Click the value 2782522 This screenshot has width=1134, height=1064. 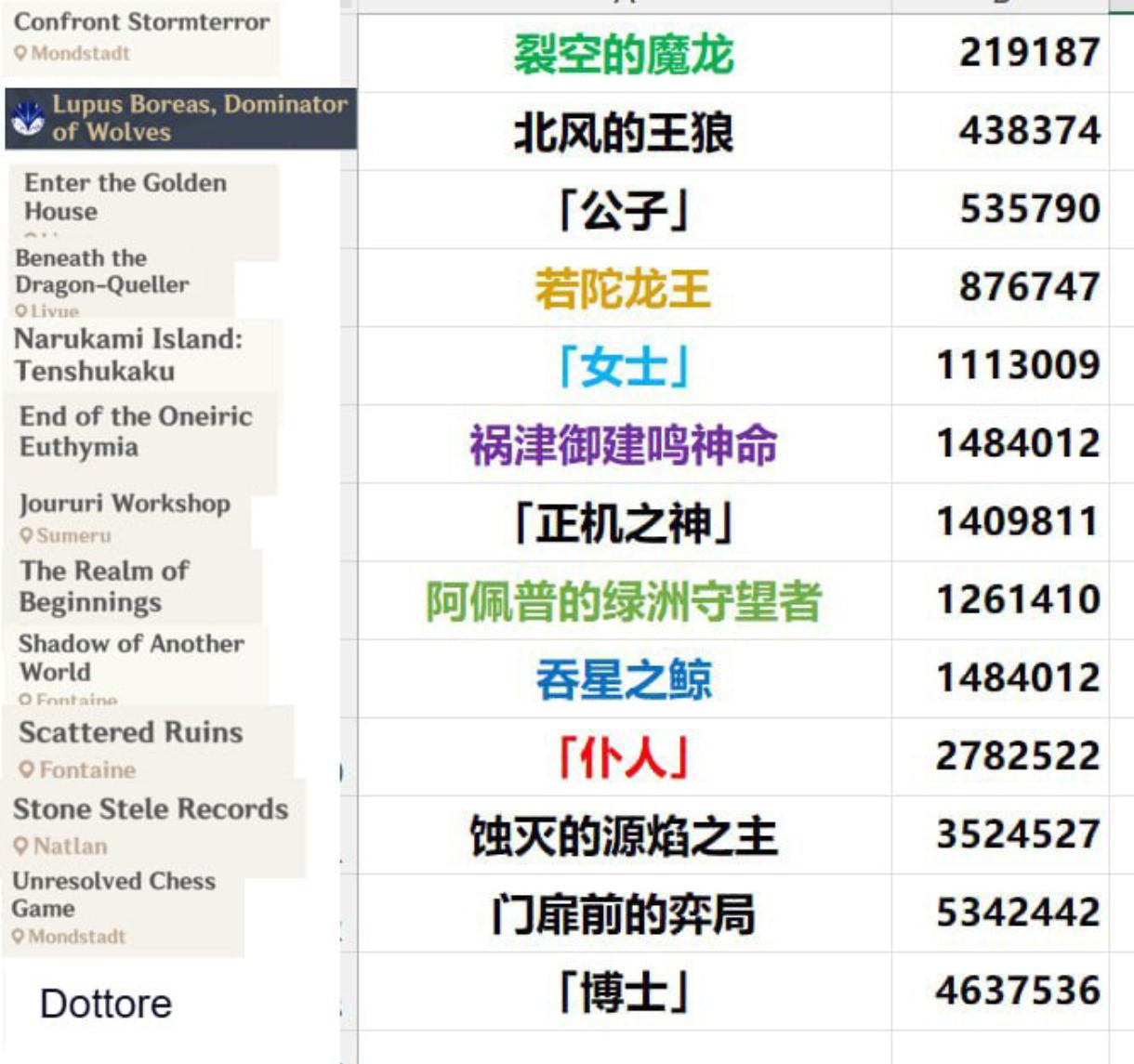[x=1018, y=755]
